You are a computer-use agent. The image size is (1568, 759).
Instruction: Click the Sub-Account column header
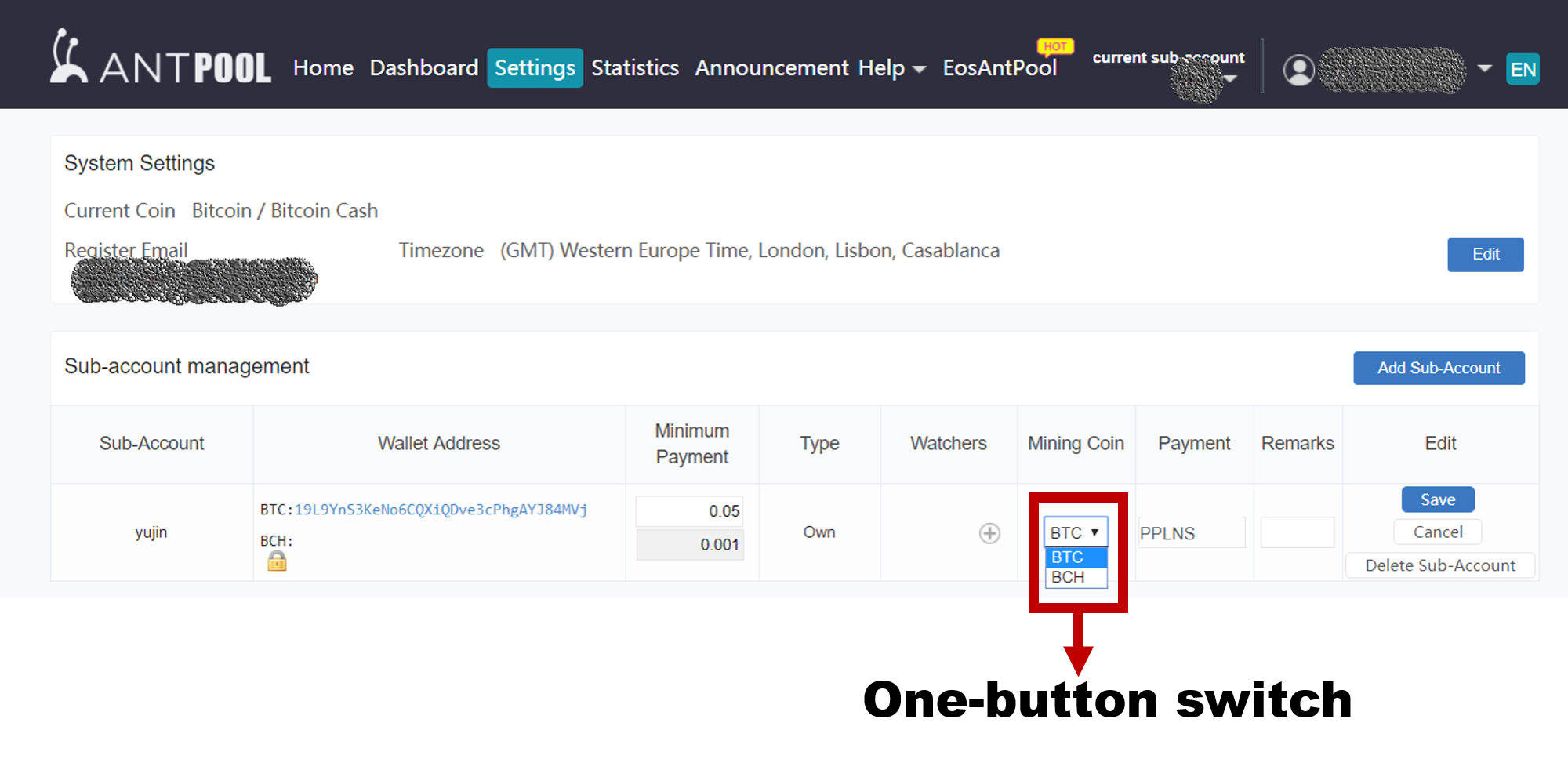pos(151,444)
